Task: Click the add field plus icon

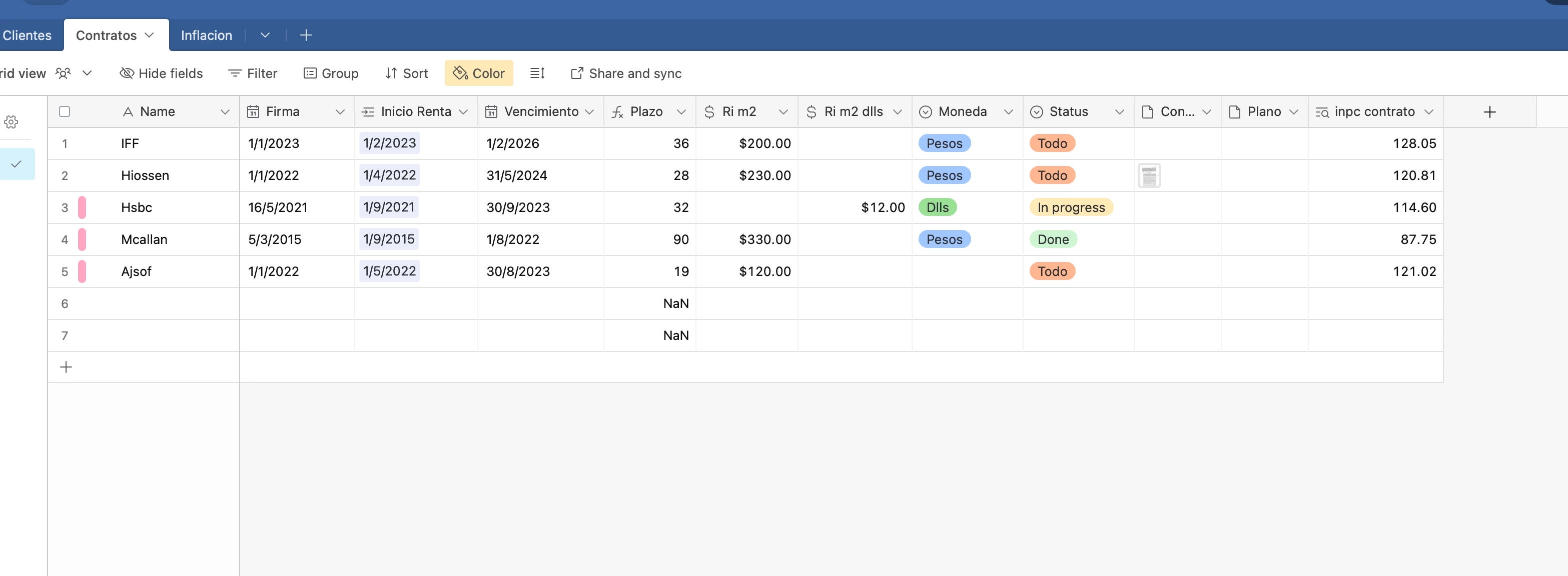Action: 1489,112
